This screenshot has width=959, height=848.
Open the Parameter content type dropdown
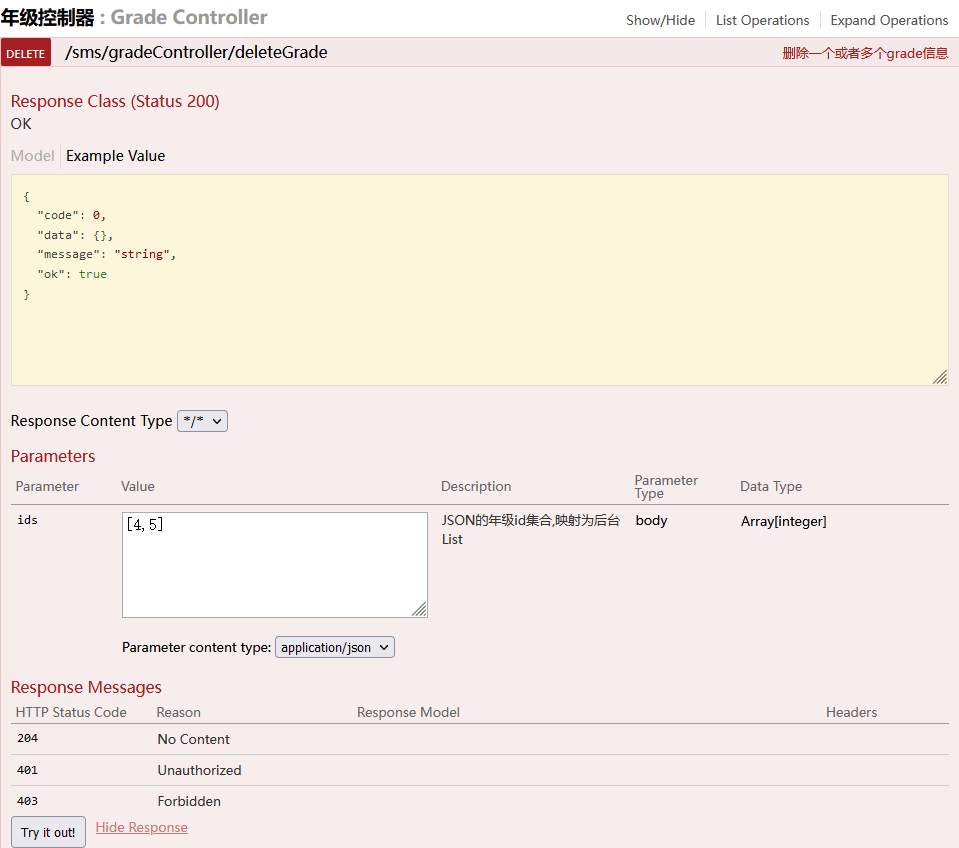coord(335,647)
